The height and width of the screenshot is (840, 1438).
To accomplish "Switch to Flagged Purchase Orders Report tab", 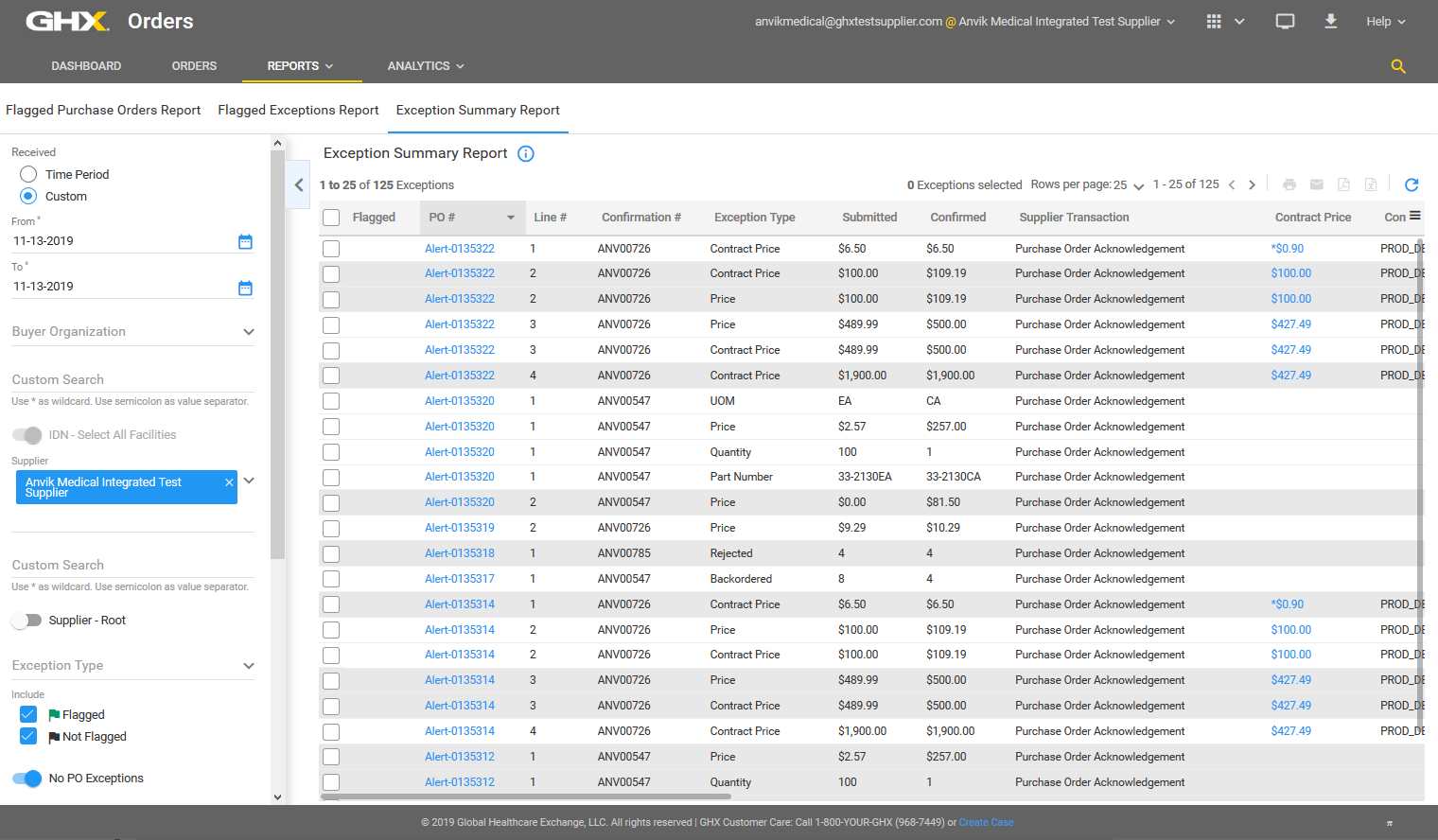I will pos(103,110).
